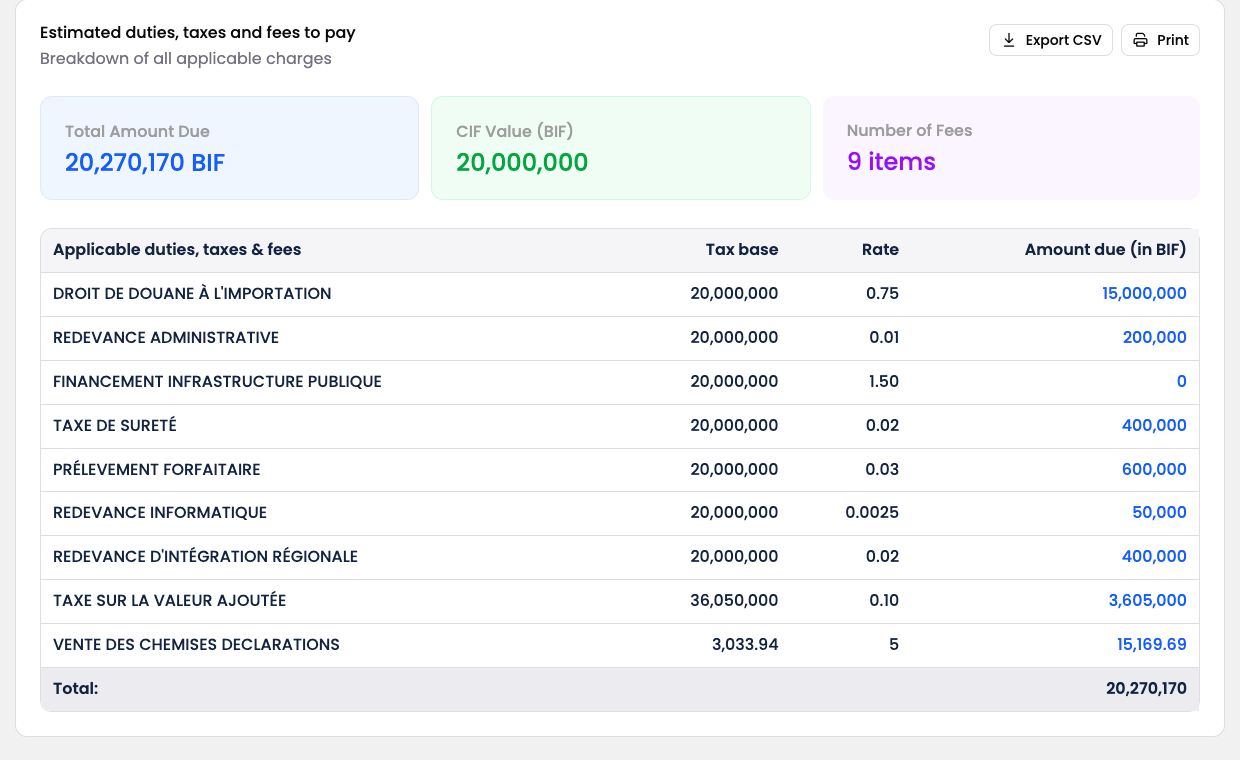
Task: Click the 200,000 amount due value
Action: [1155, 338]
